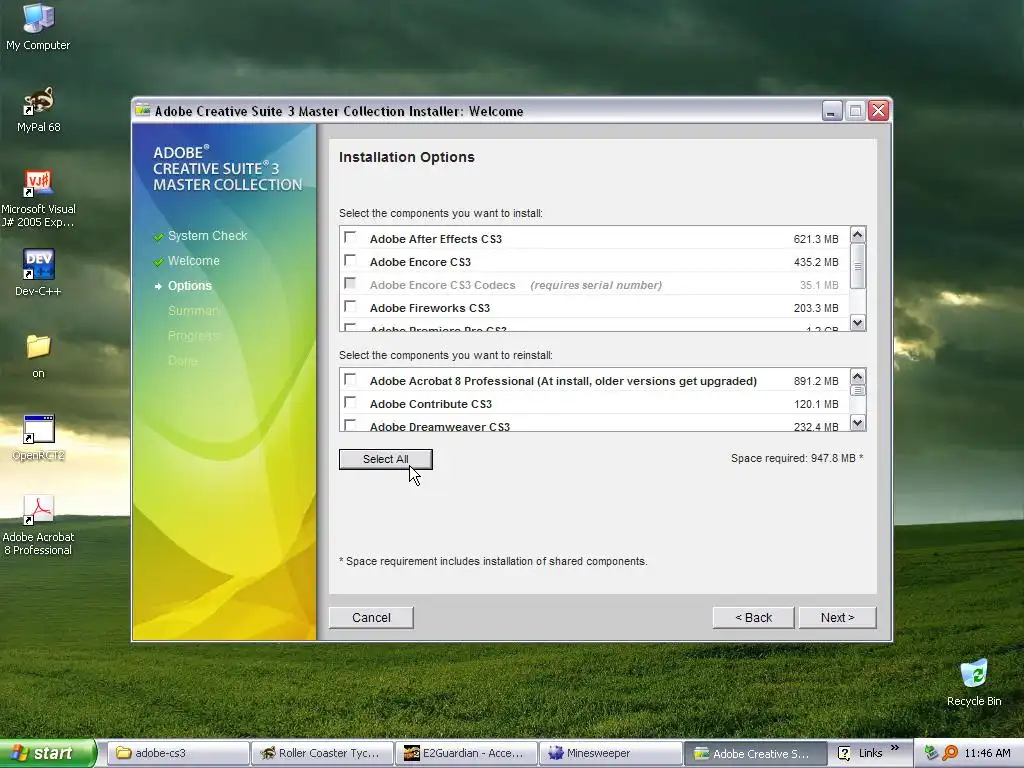Click the install list scrollbar thumb
Image resolution: width=1024 pixels, height=768 pixels.
(858, 266)
